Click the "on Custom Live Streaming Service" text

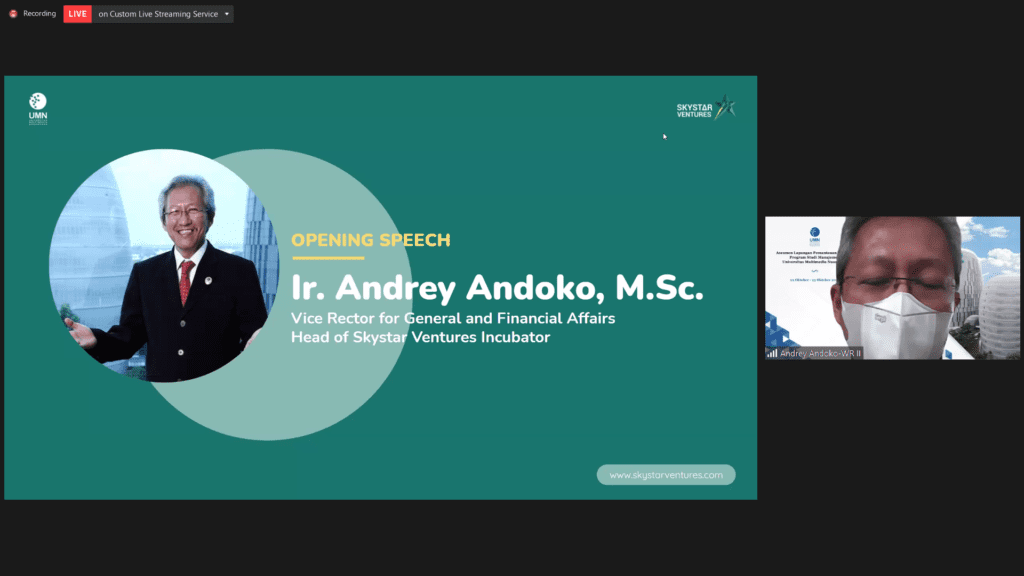point(158,14)
